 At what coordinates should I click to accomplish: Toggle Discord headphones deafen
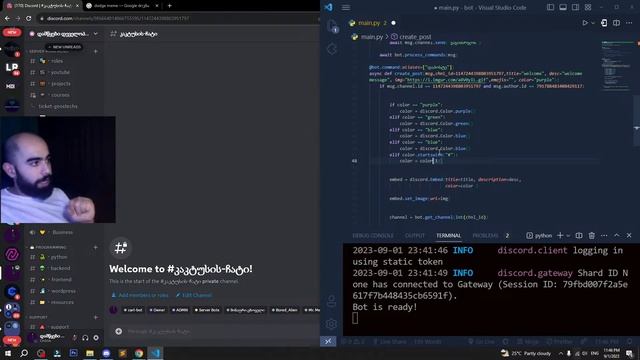point(85,338)
